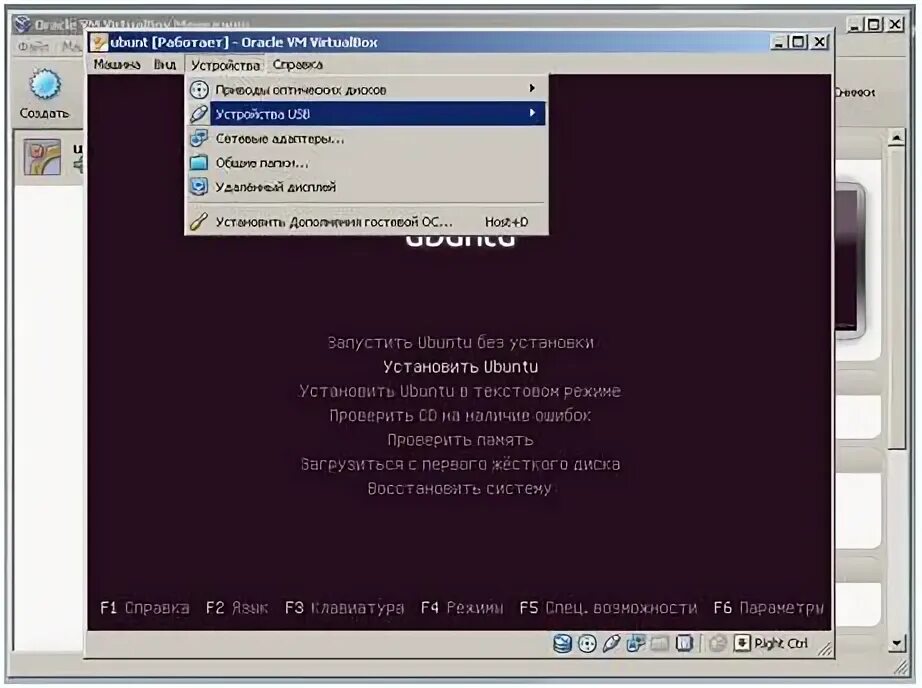Click the guest additions icon in the menu

pyautogui.click(x=199, y=222)
